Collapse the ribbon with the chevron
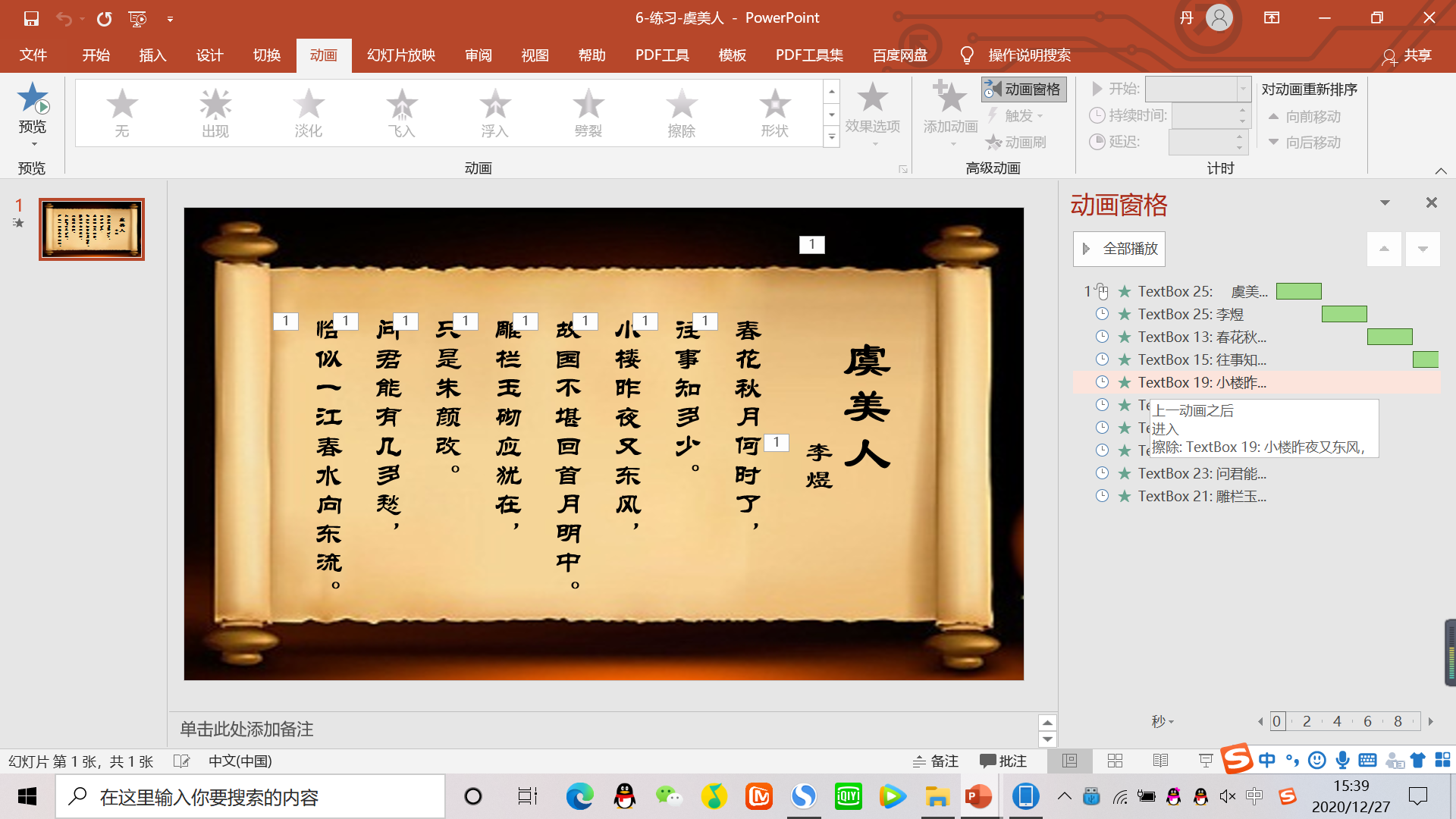The width and height of the screenshot is (1456, 819). 1441,171
